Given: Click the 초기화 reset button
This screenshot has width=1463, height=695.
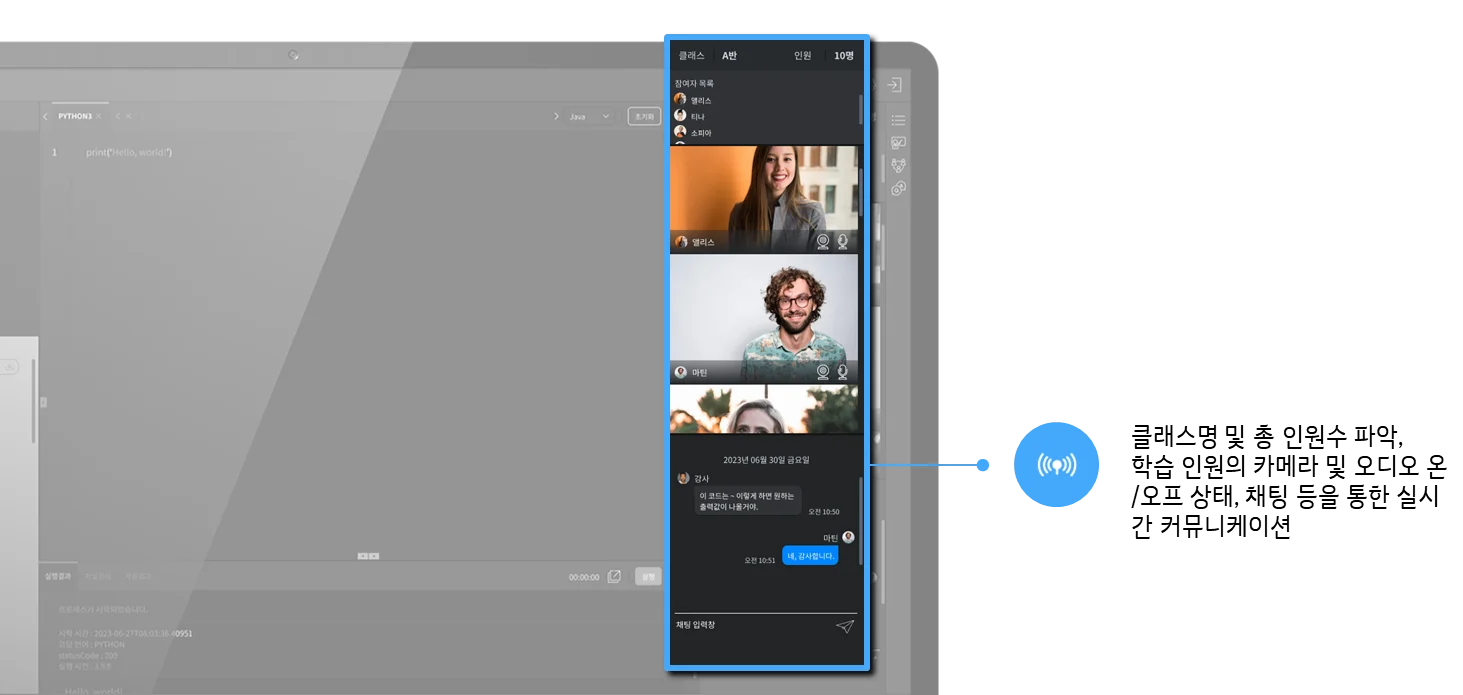Looking at the screenshot, I should pyautogui.click(x=644, y=117).
